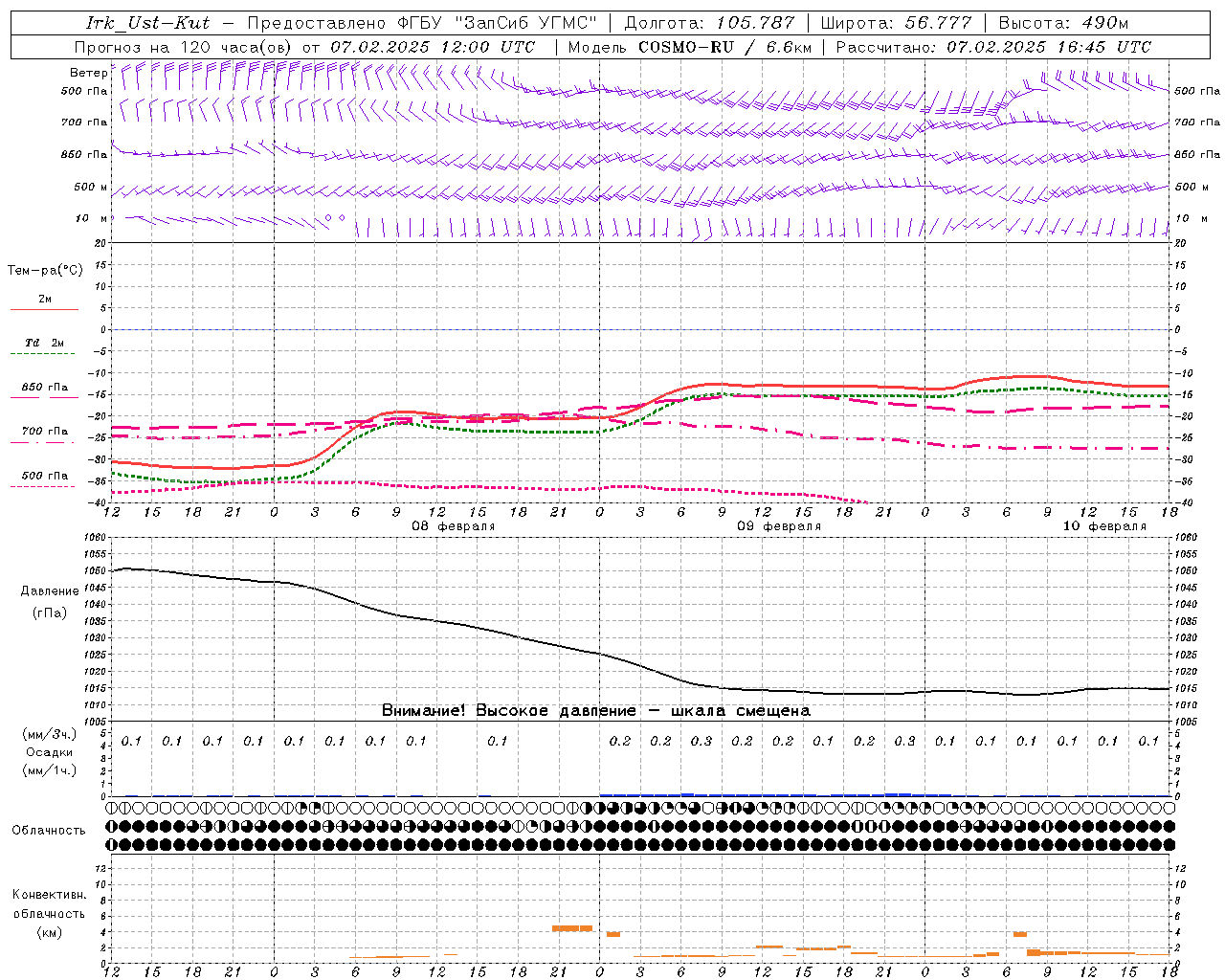This screenshot has height=980, width=1225.
Task: Click the "500 гПа" temperature legend entry
Action: coord(45,476)
